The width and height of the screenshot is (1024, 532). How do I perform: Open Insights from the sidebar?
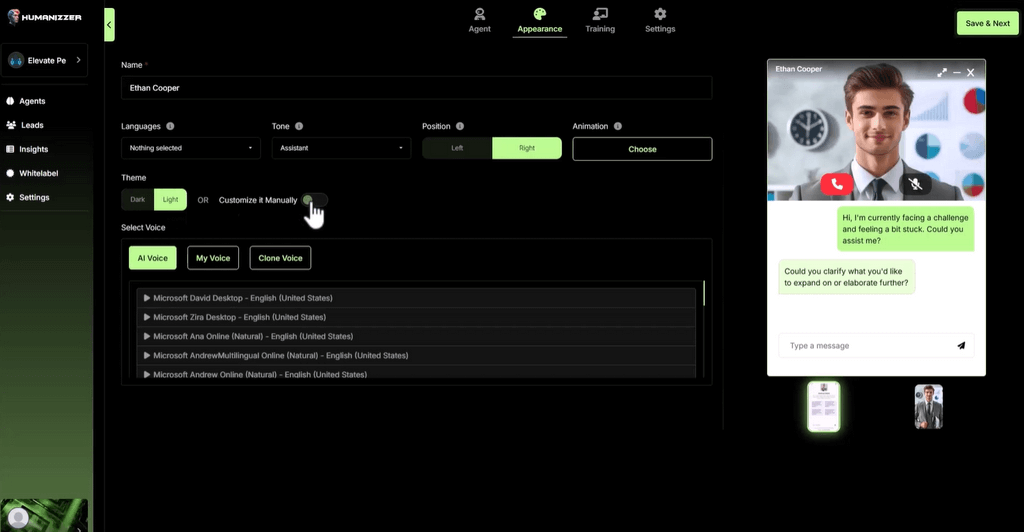pos(33,149)
